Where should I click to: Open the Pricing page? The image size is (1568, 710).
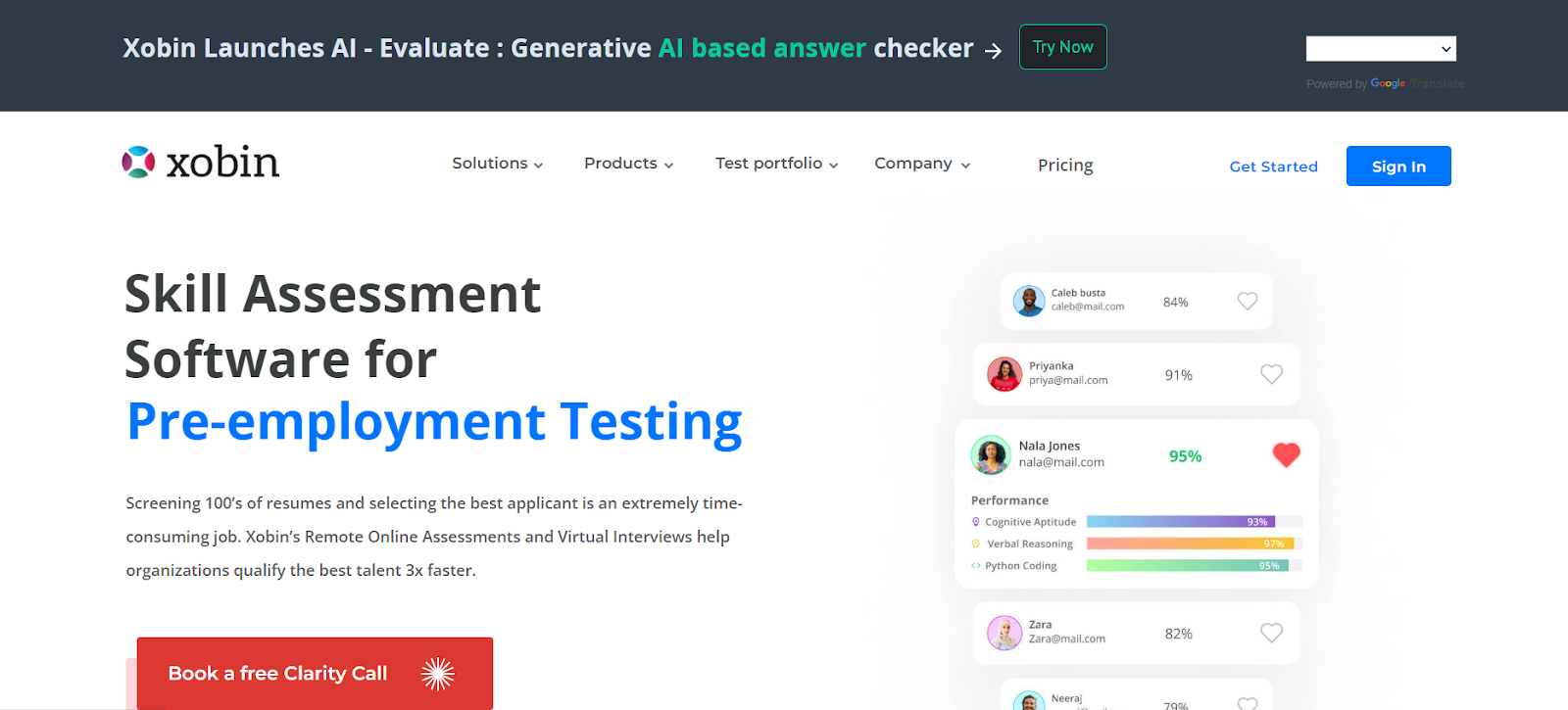1065,166
